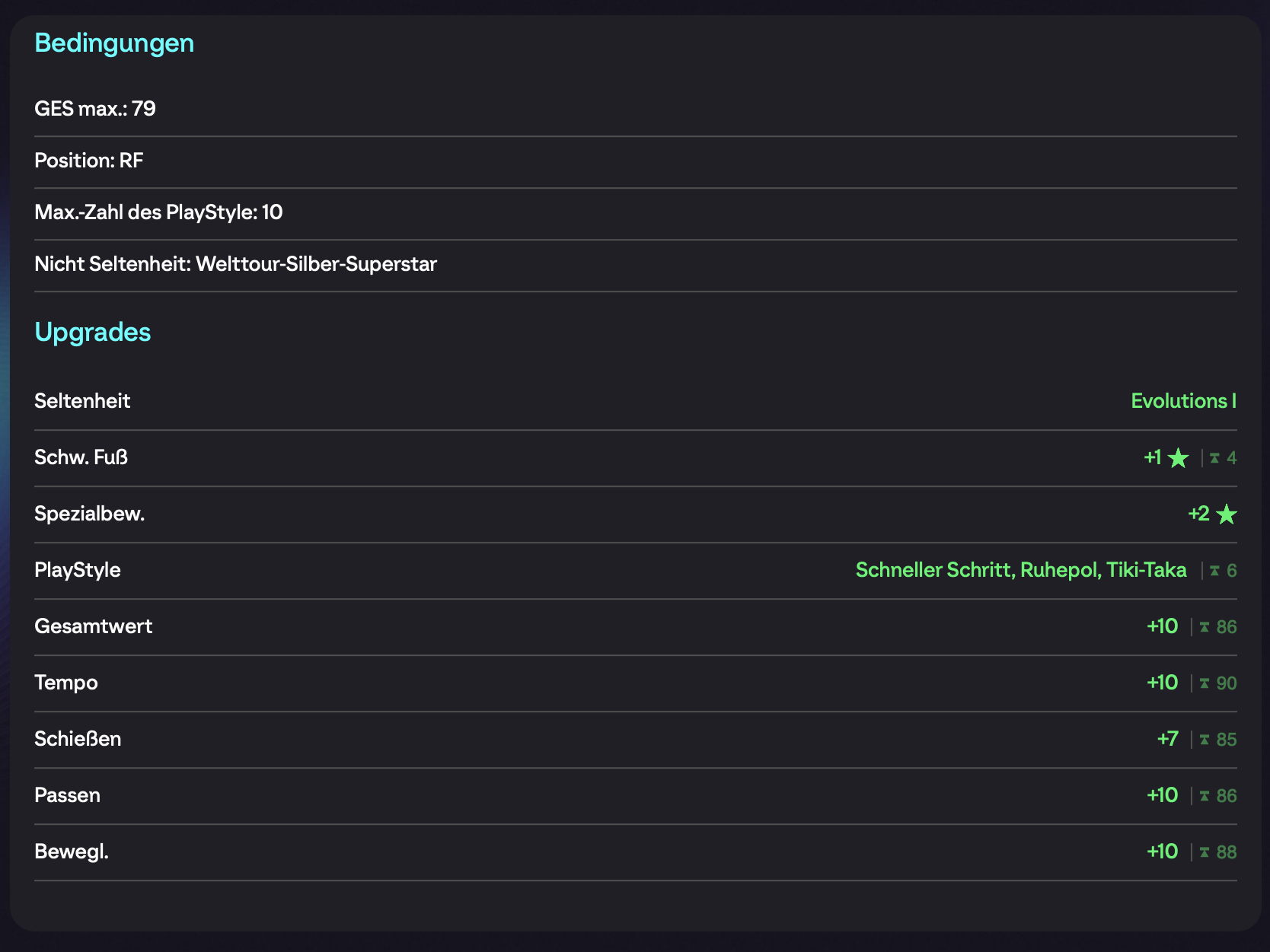The height and width of the screenshot is (952, 1270).
Task: Click the green star in Schw. Fuß row
Action: pos(1178,458)
